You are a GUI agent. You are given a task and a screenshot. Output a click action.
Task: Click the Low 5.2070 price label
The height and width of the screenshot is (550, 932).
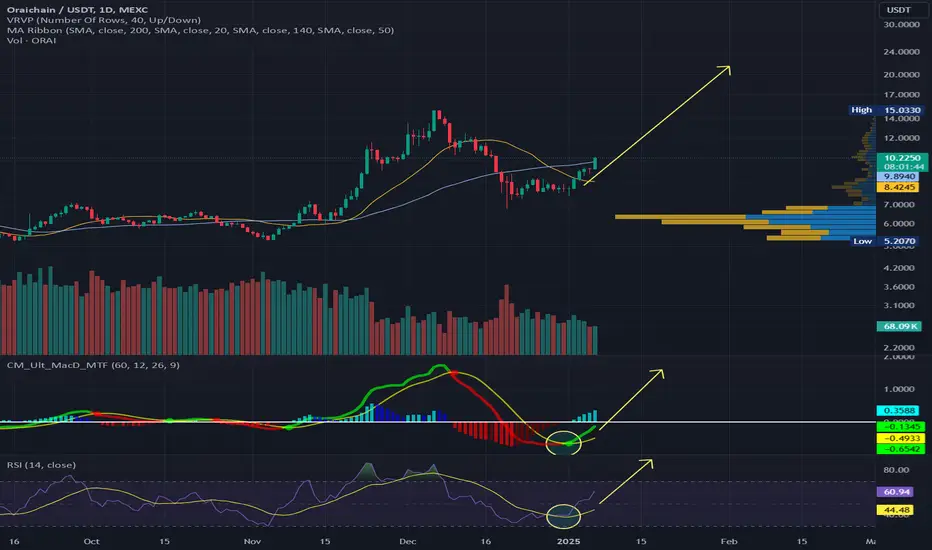tap(886, 241)
